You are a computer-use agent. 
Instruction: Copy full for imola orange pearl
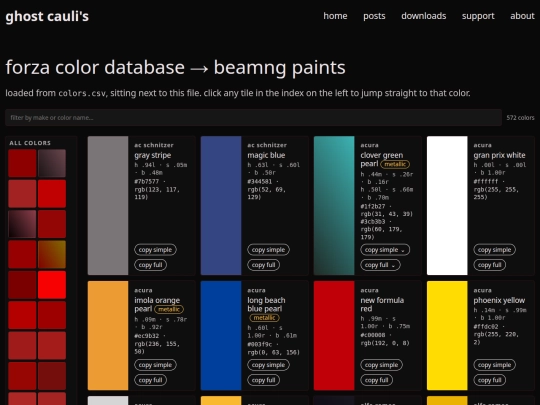[150, 380]
